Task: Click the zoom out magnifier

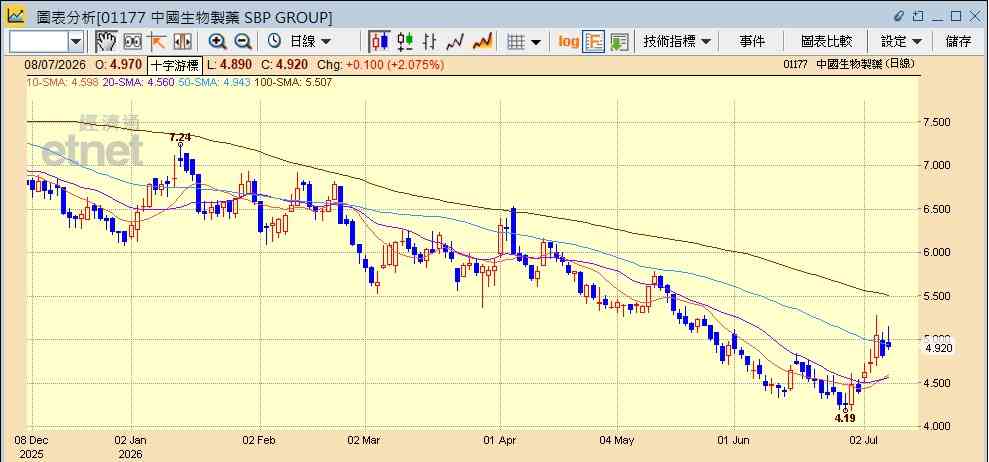Action: [243, 42]
